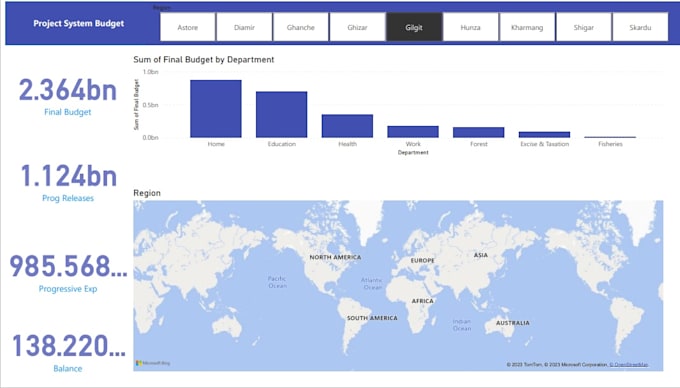
Task: Click the NORTH AMERICA map label
Action: (335, 257)
